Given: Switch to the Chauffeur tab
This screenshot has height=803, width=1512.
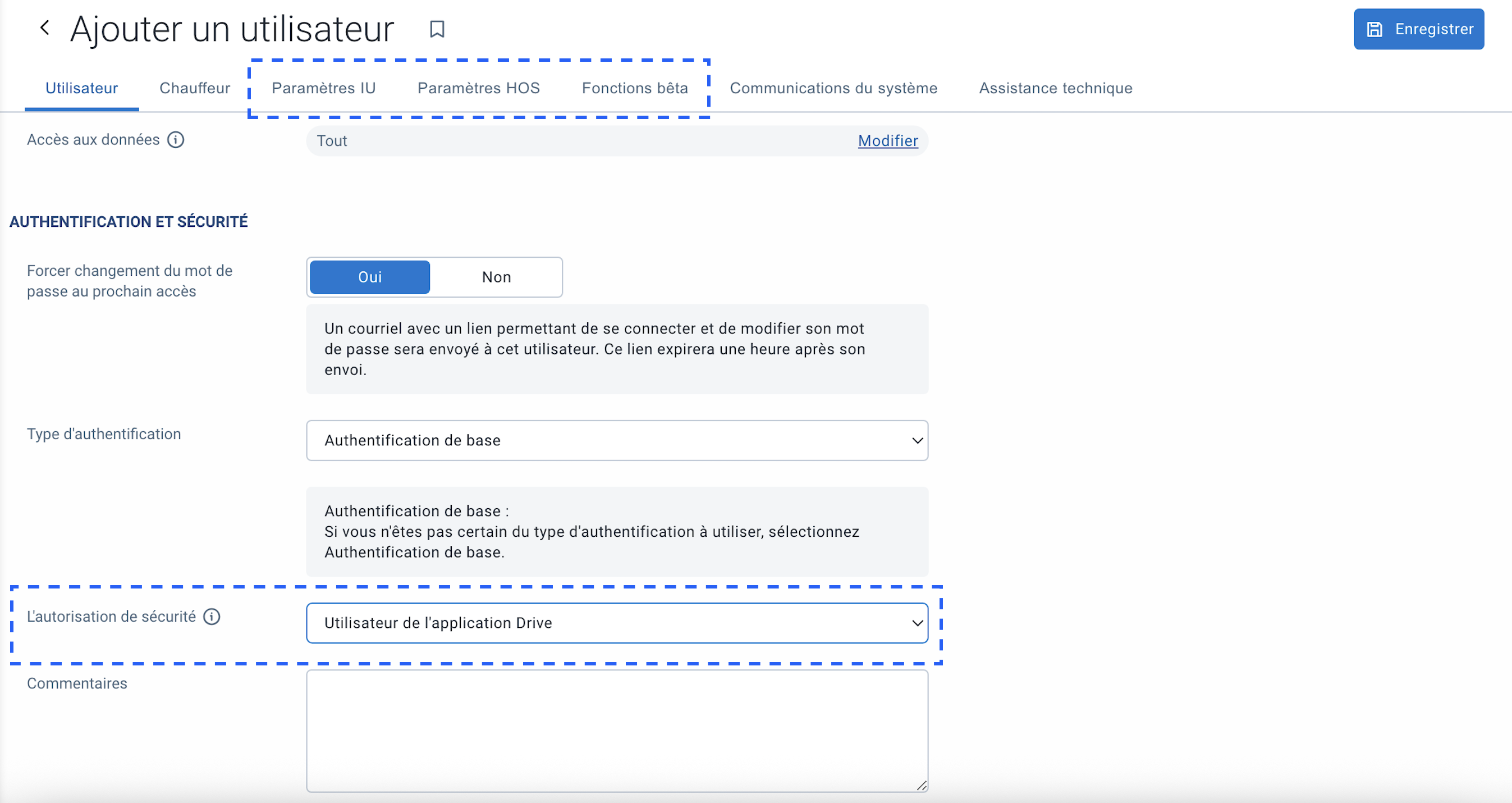Looking at the screenshot, I should pos(195,88).
